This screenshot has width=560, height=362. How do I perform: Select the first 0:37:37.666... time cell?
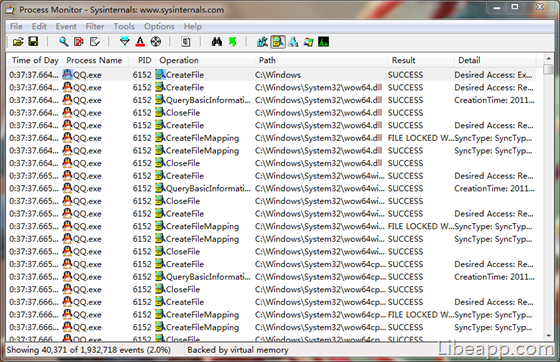(x=34, y=302)
